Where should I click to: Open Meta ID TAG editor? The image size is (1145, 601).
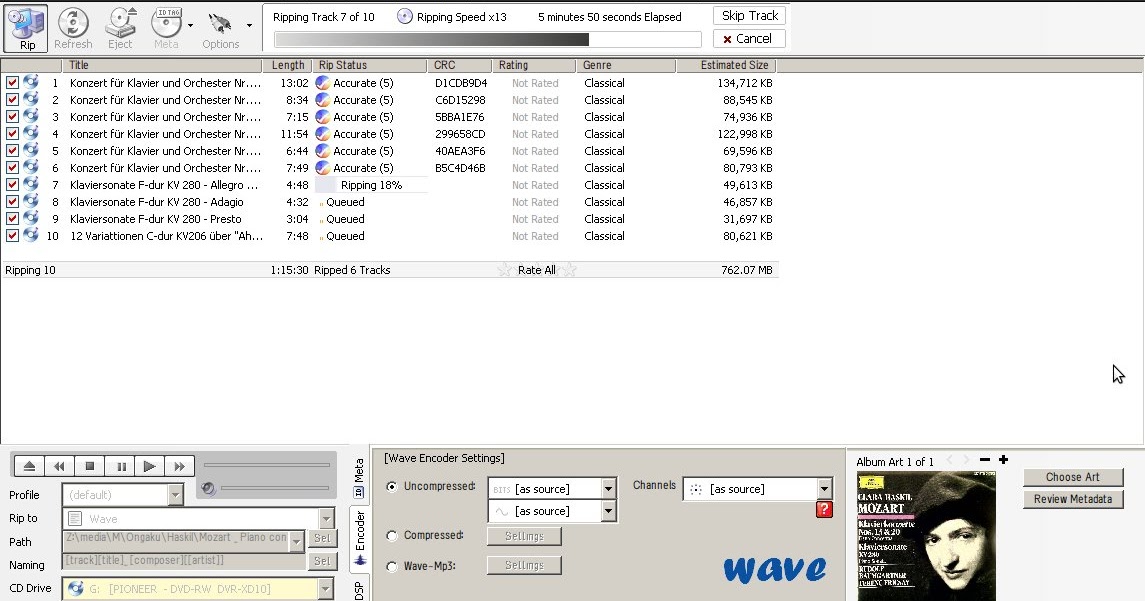(x=166, y=22)
